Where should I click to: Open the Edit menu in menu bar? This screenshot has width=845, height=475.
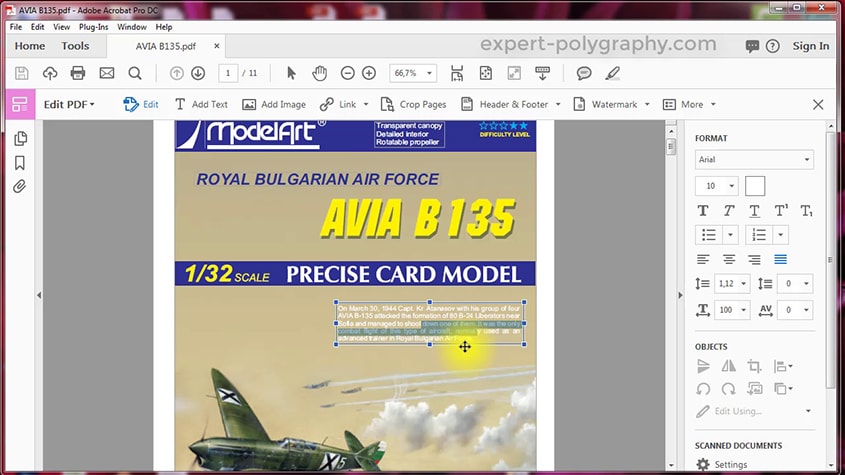37,27
